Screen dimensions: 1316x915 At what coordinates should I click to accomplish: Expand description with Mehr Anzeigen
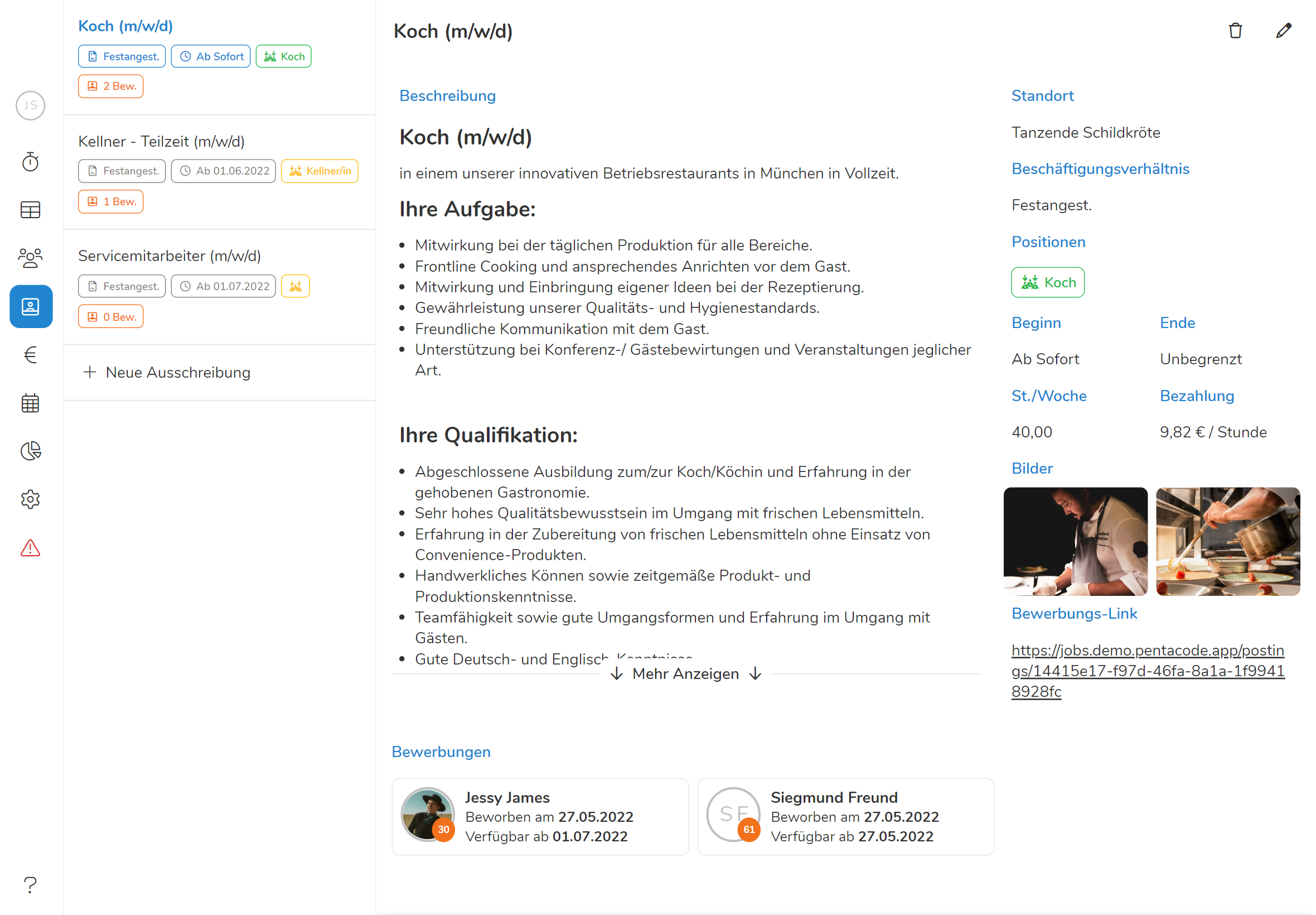point(685,673)
